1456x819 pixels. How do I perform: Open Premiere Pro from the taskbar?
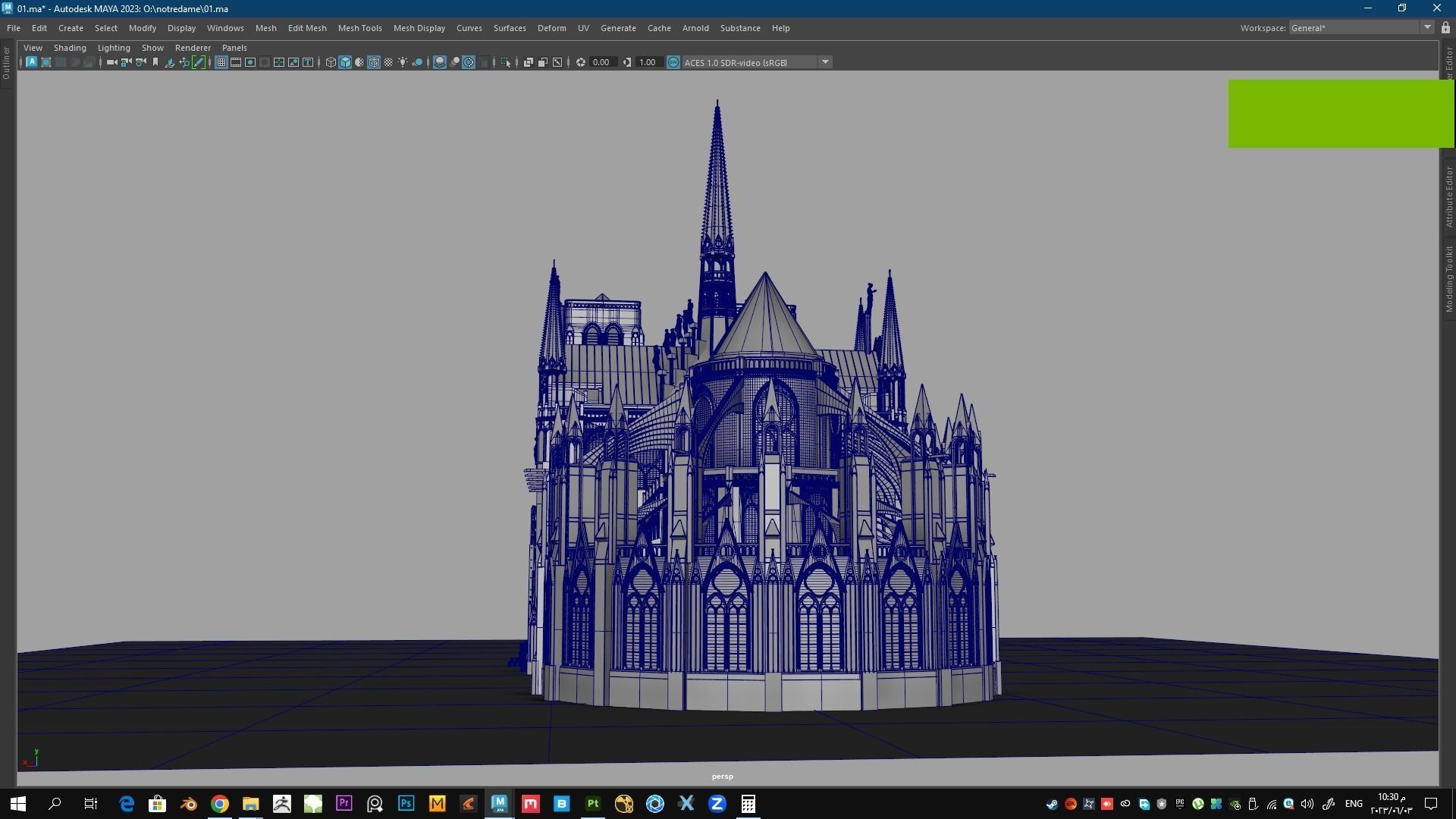click(x=344, y=804)
